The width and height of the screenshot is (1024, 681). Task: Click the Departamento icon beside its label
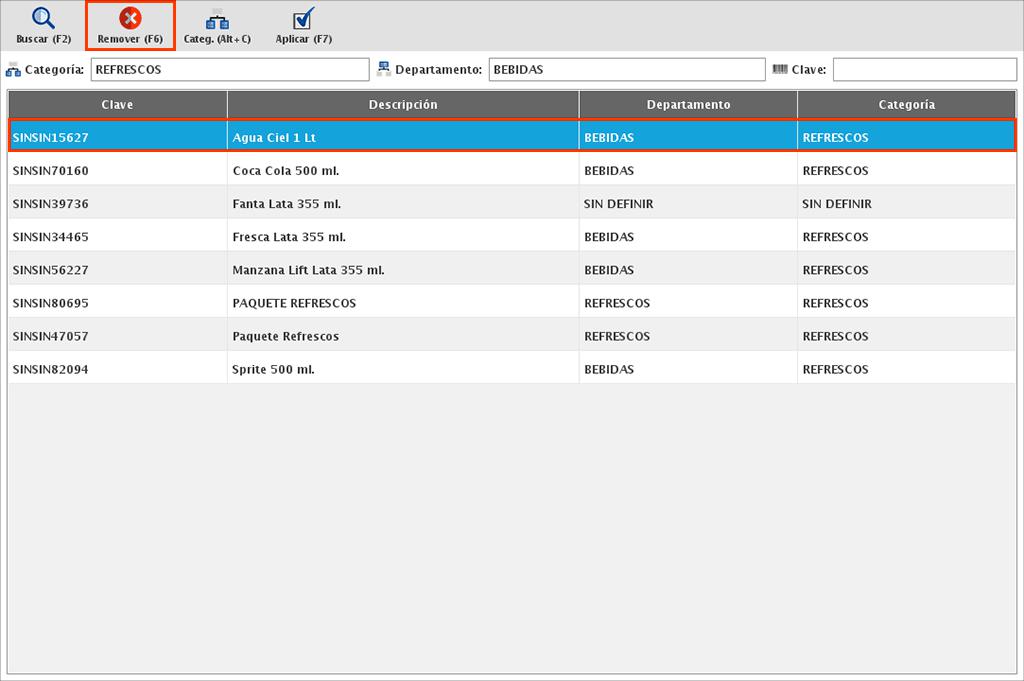point(384,70)
